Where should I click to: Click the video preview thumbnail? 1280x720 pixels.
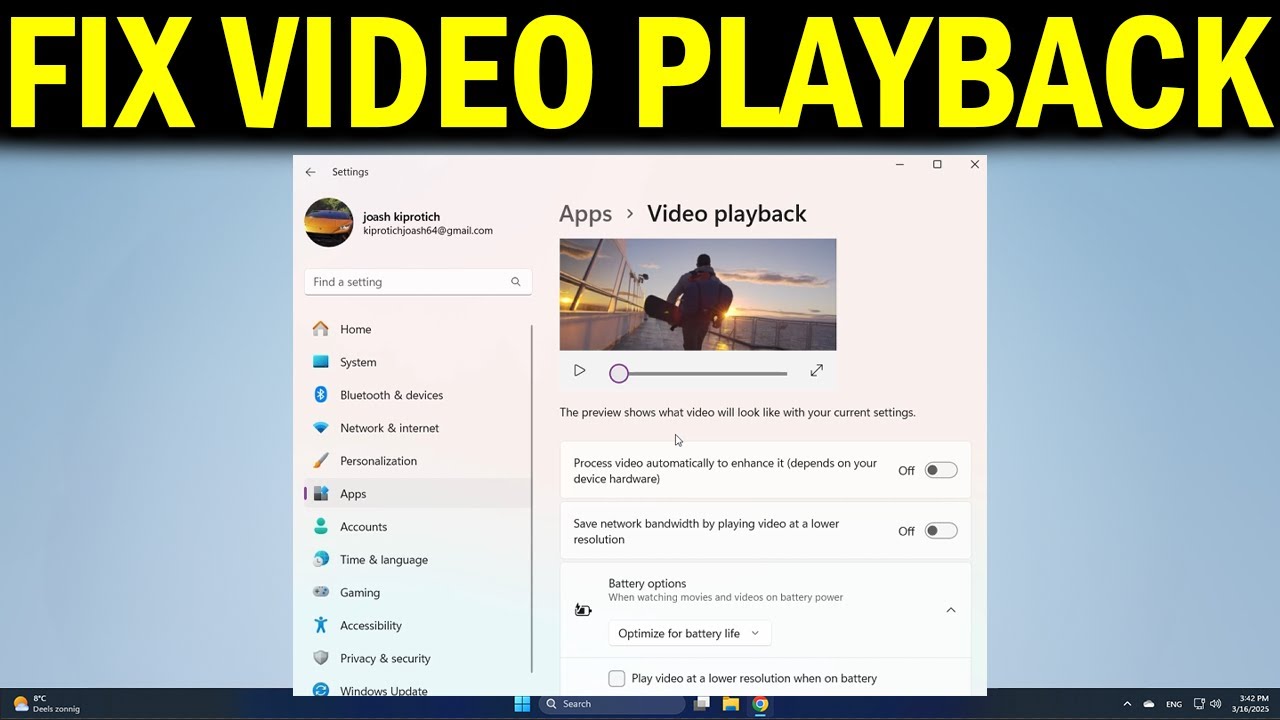698,295
